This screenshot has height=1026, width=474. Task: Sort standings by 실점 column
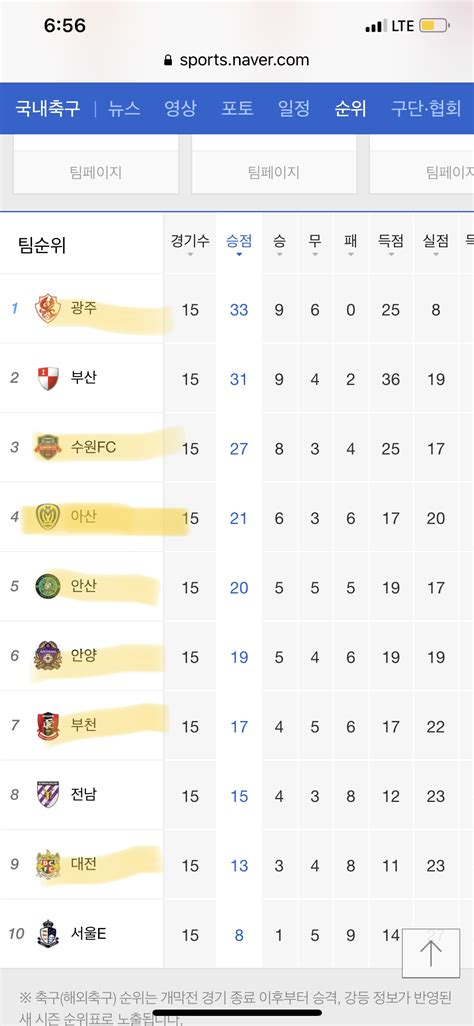pyautogui.click(x=436, y=244)
